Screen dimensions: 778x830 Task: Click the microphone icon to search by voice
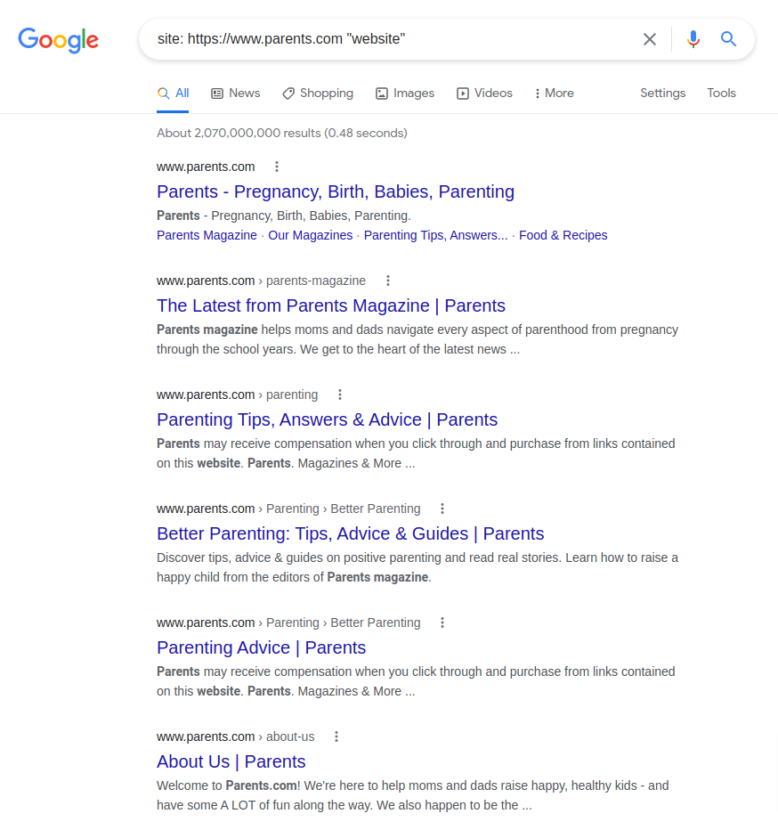[x=693, y=39]
